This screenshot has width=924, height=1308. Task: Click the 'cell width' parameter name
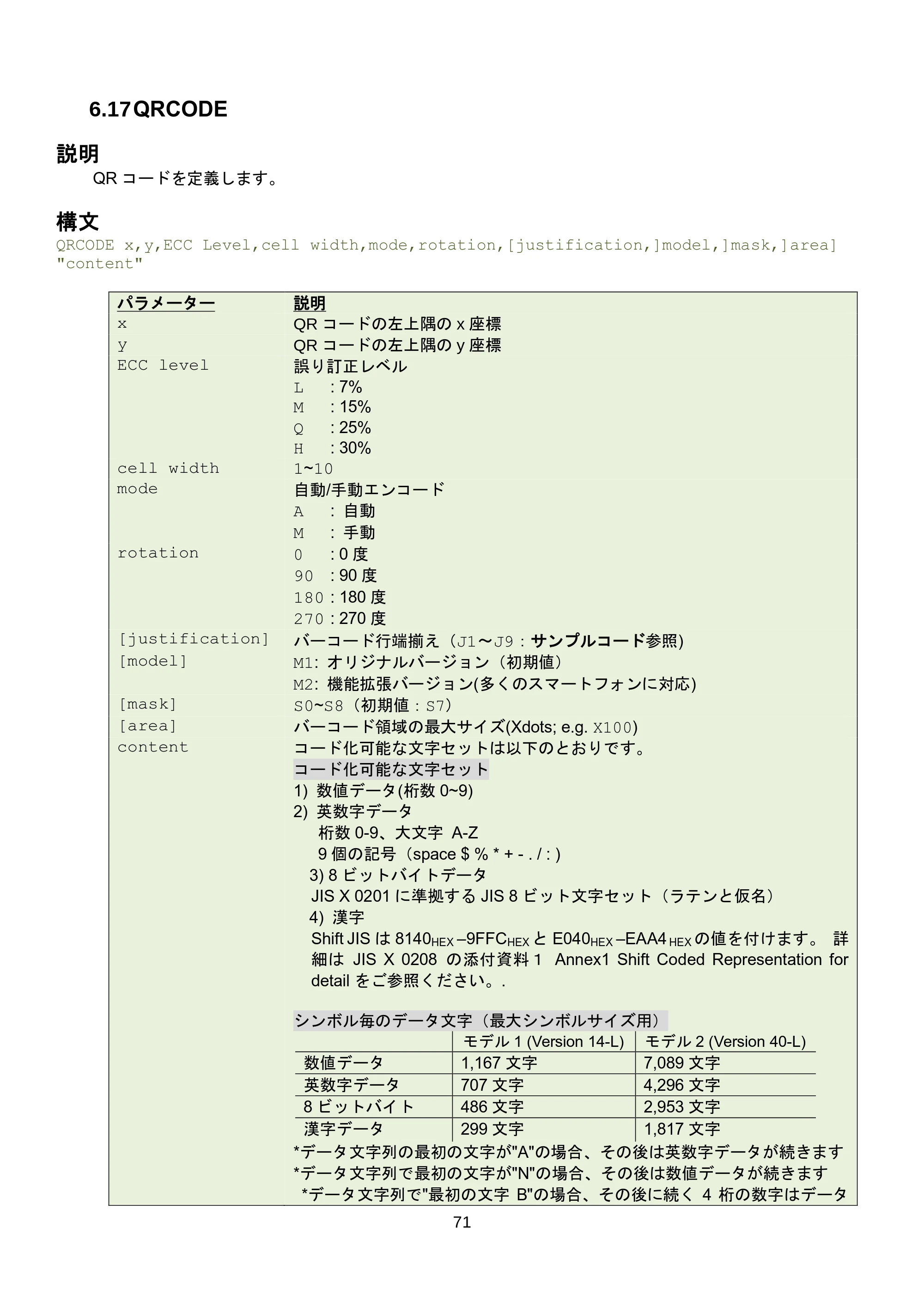[x=168, y=468]
